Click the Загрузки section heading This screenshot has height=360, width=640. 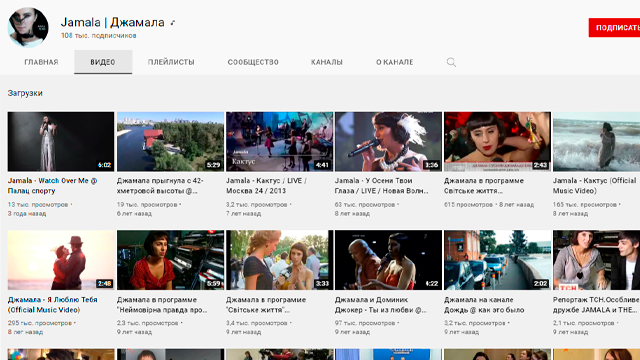click(25, 93)
